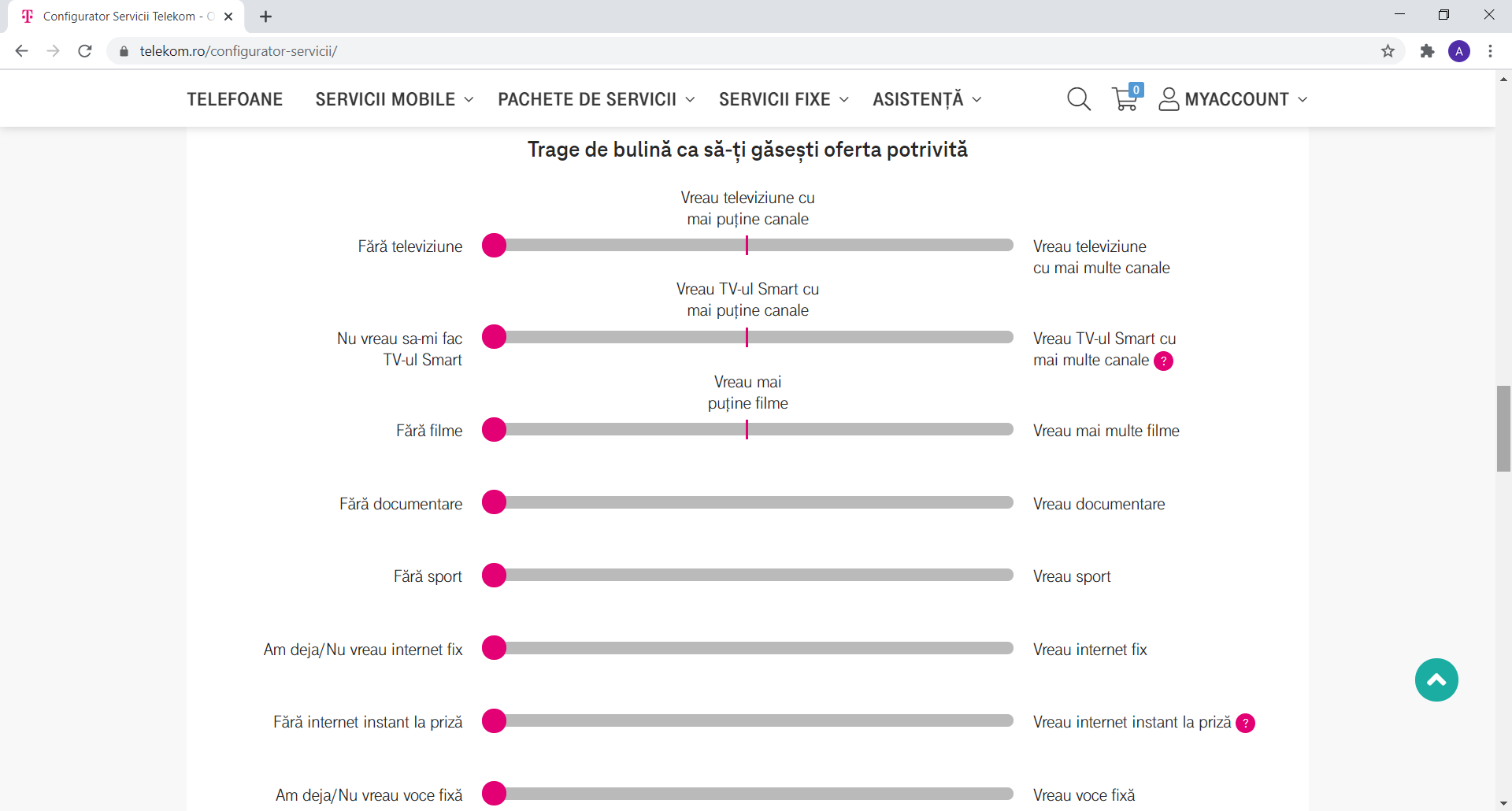Open the MyAccount dropdown
Image resolution: width=1512 pixels, height=811 pixels.
pos(1233,99)
